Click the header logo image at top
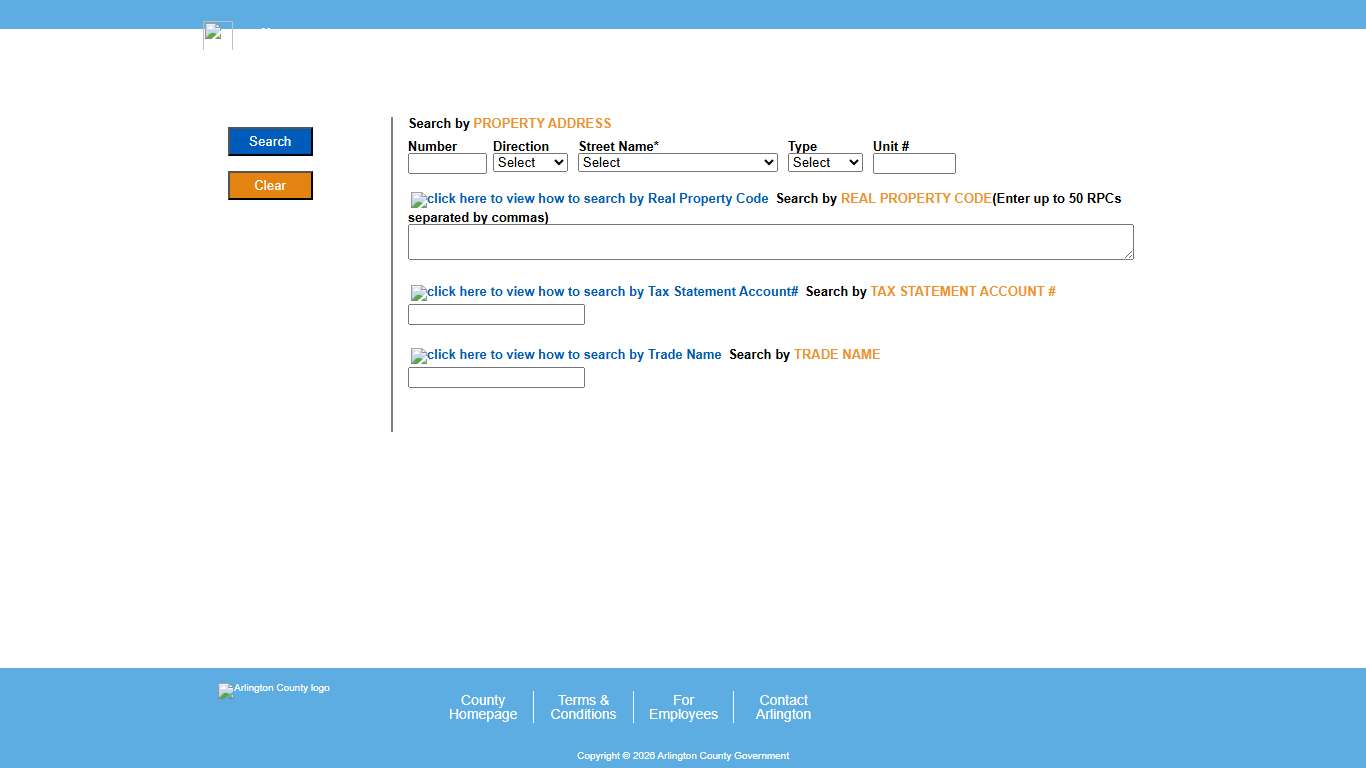 [218, 35]
